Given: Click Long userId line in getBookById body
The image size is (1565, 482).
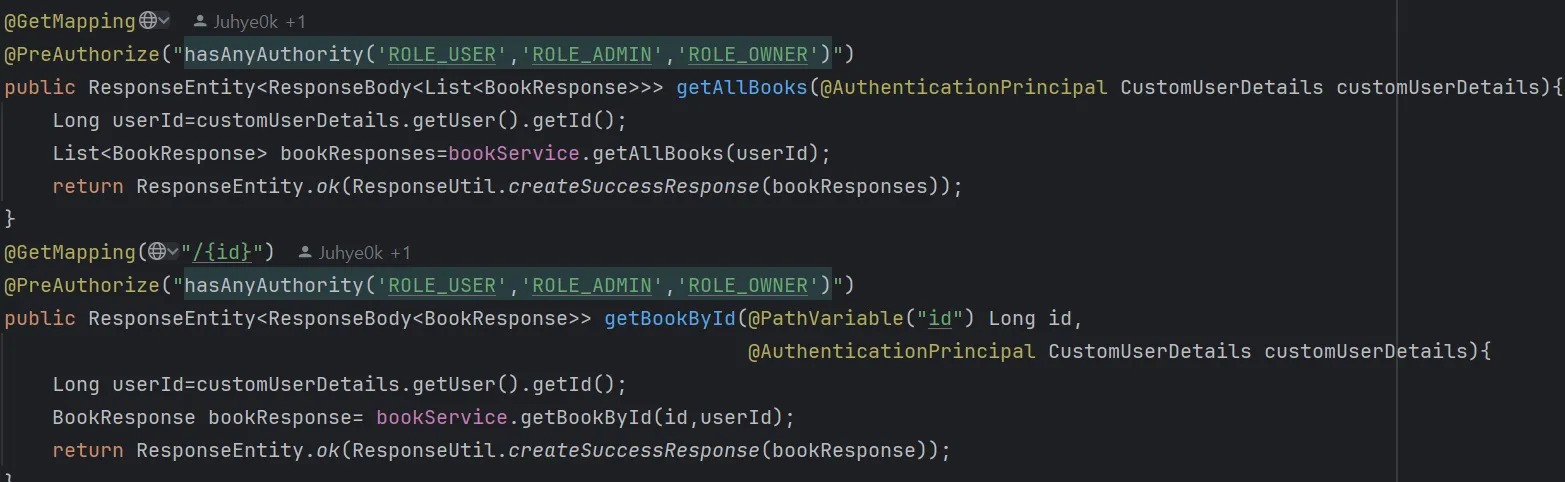Looking at the screenshot, I should click(339, 384).
